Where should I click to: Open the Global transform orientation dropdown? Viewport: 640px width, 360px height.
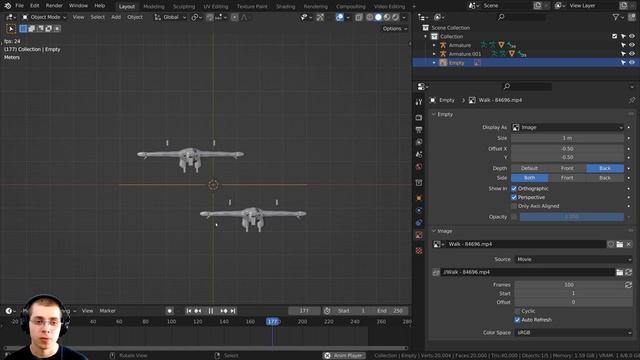click(x=170, y=17)
